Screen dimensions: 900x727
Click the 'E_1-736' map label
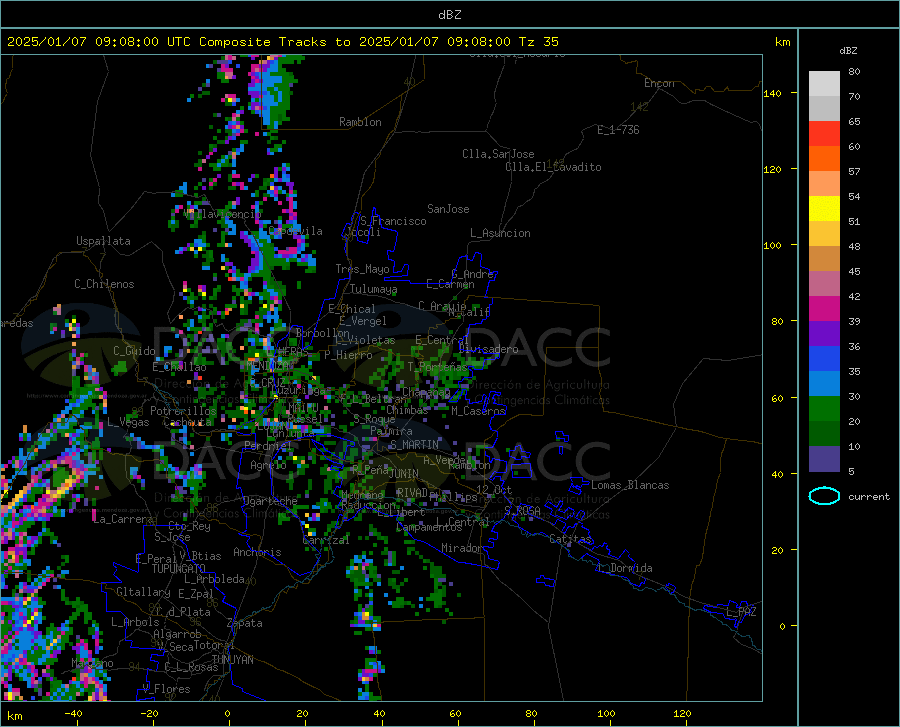click(618, 130)
